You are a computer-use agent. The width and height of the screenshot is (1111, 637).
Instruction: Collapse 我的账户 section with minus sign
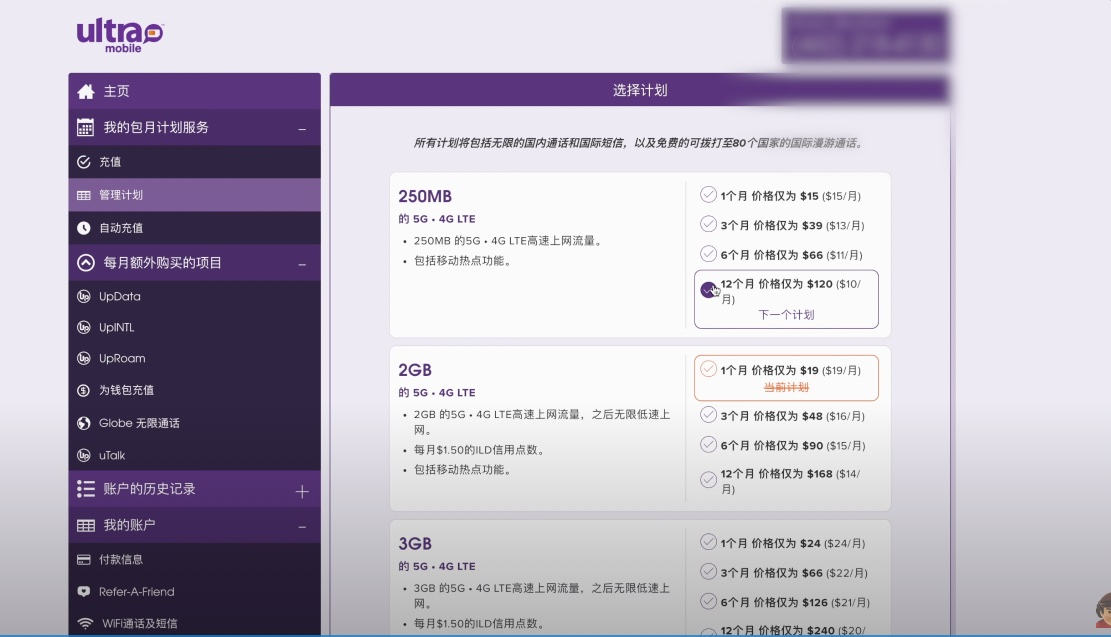pos(302,527)
